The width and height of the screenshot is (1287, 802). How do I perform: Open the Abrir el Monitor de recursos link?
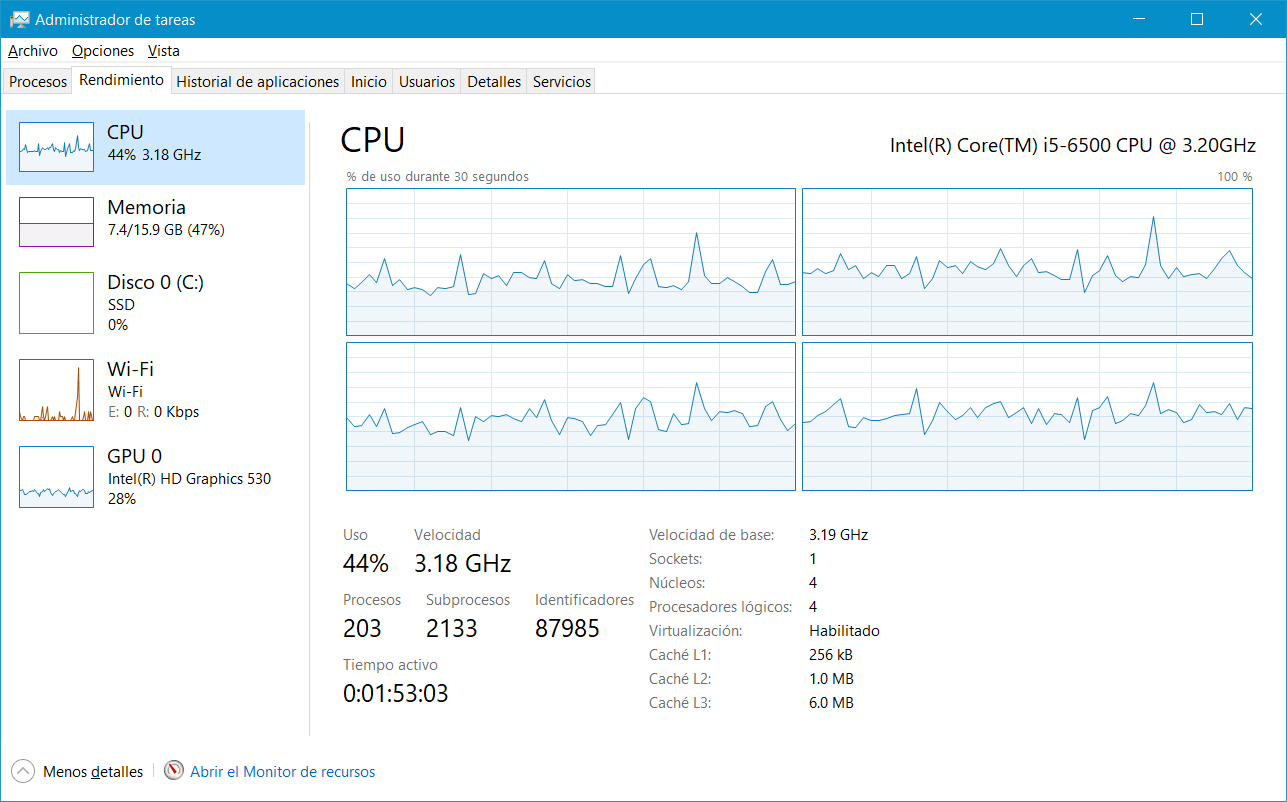point(283,772)
